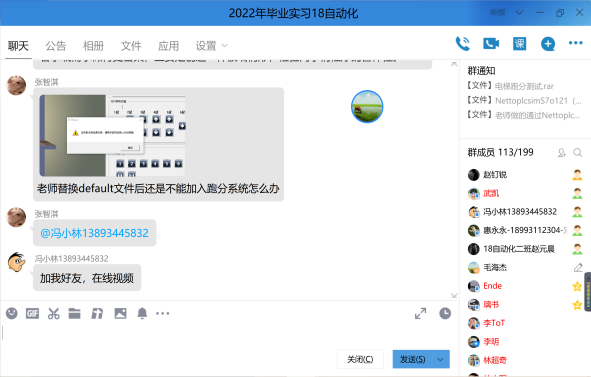Click the GIF sticker icon
Image resolution: width=591 pixels, height=377 pixels.
coord(32,313)
